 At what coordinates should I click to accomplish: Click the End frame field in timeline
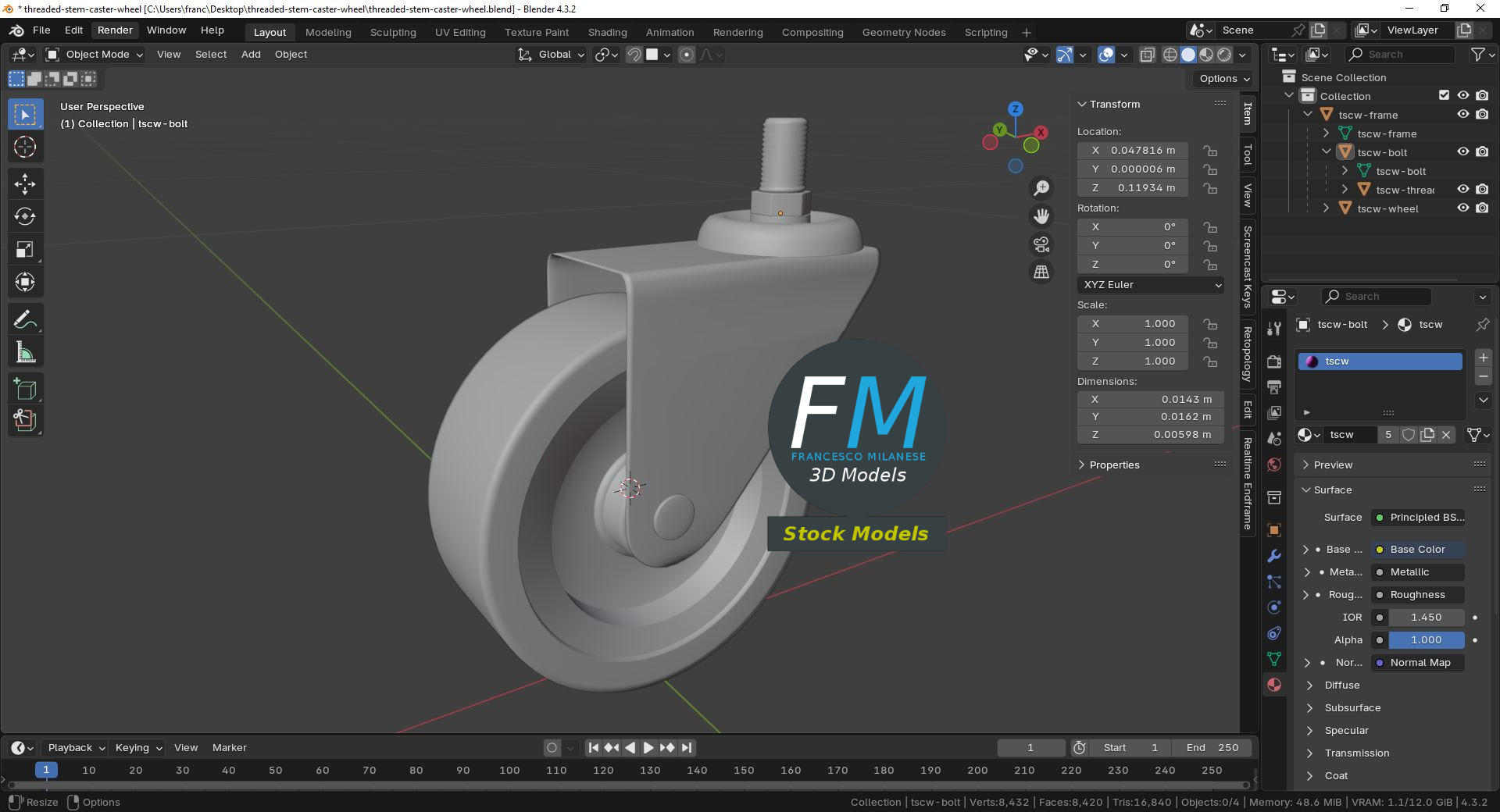click(x=1212, y=748)
